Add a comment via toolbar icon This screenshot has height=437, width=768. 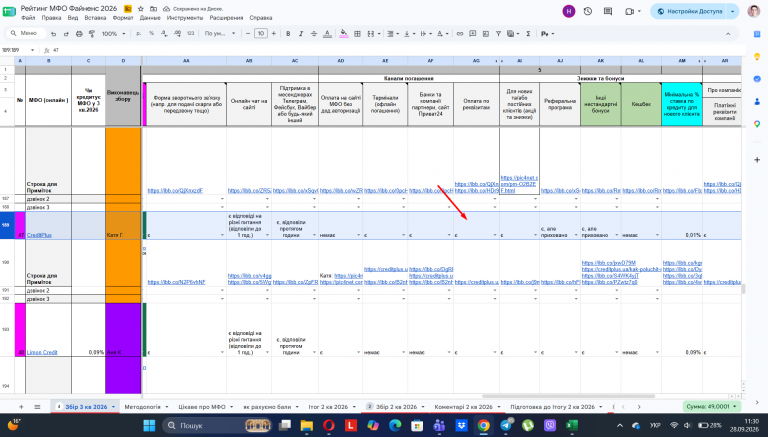473,34
